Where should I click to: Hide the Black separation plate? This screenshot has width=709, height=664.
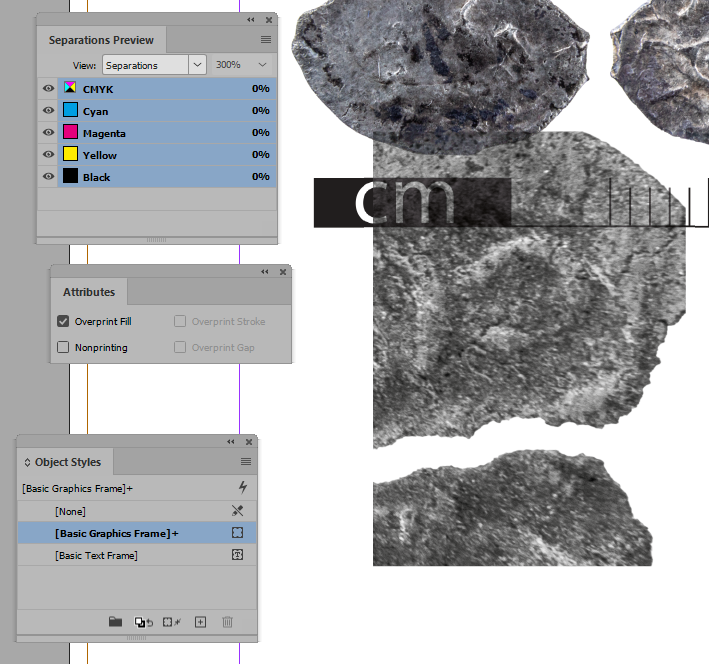click(48, 176)
